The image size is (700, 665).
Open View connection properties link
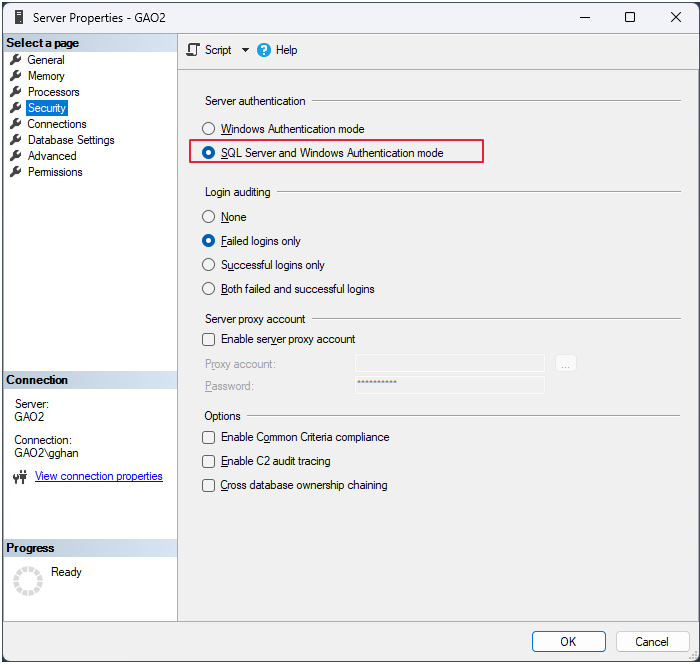[x=99, y=476]
